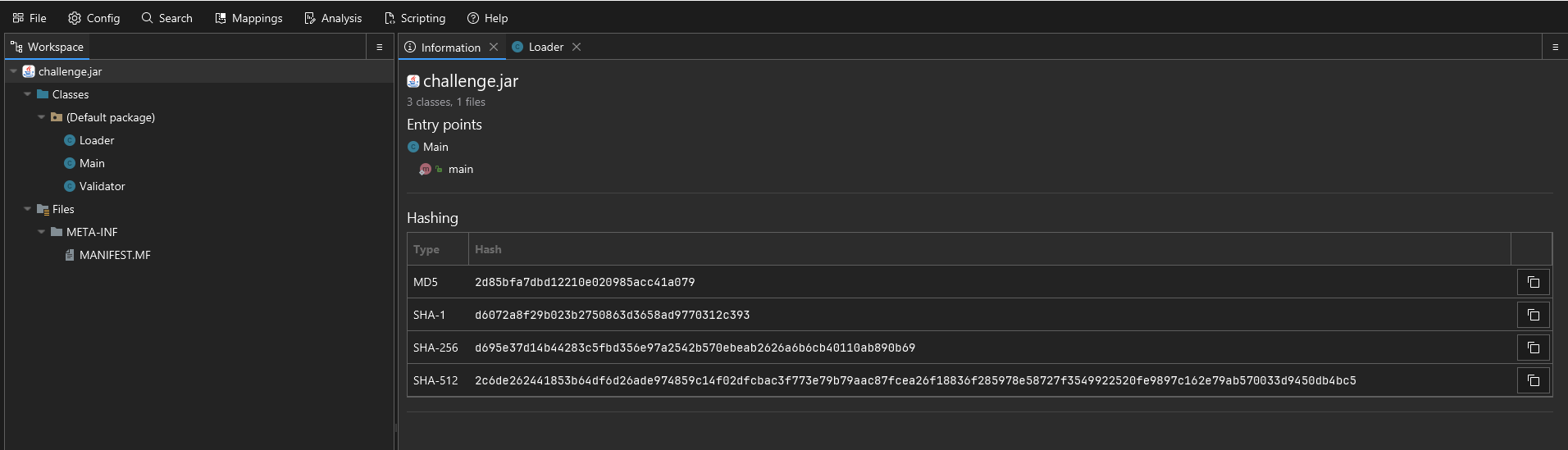The image size is (1568, 450).
Task: Open the MANIFEST.MF file
Action: pos(115,255)
